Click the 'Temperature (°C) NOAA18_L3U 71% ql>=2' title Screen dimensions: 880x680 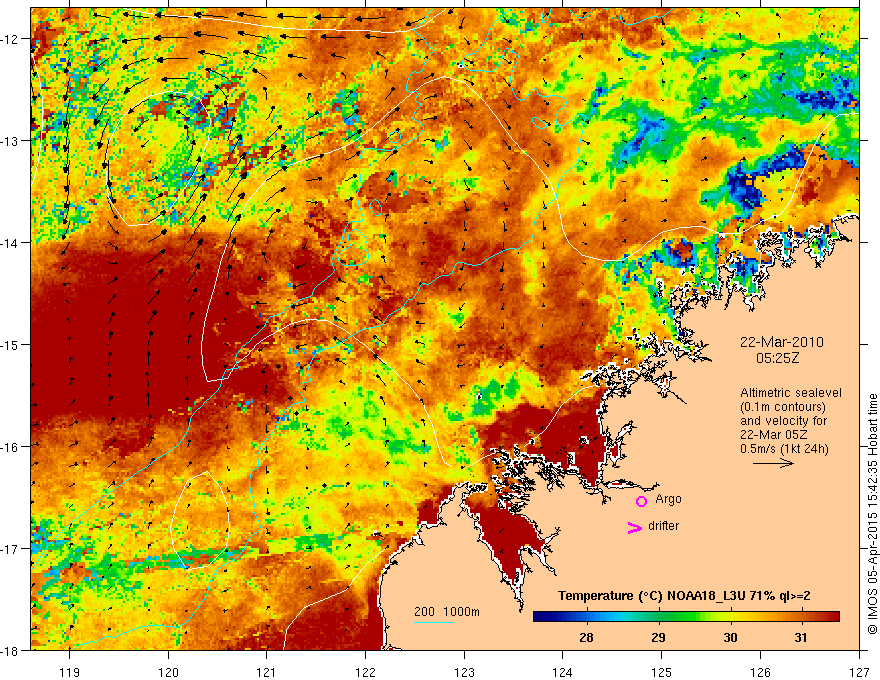pos(684,596)
